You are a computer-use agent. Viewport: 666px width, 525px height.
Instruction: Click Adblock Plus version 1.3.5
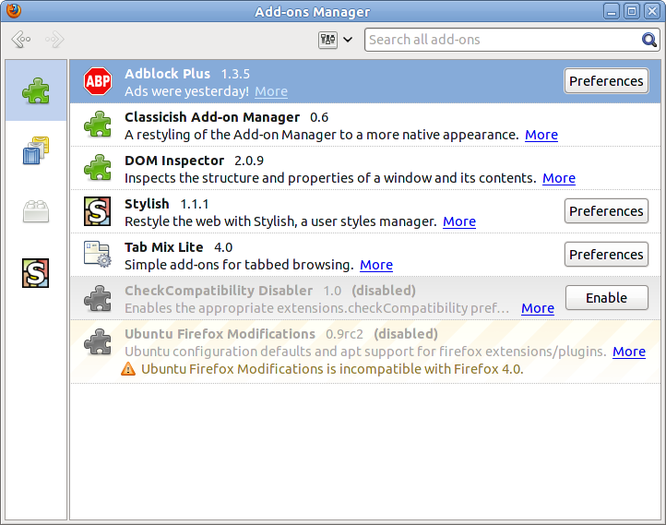(x=235, y=74)
